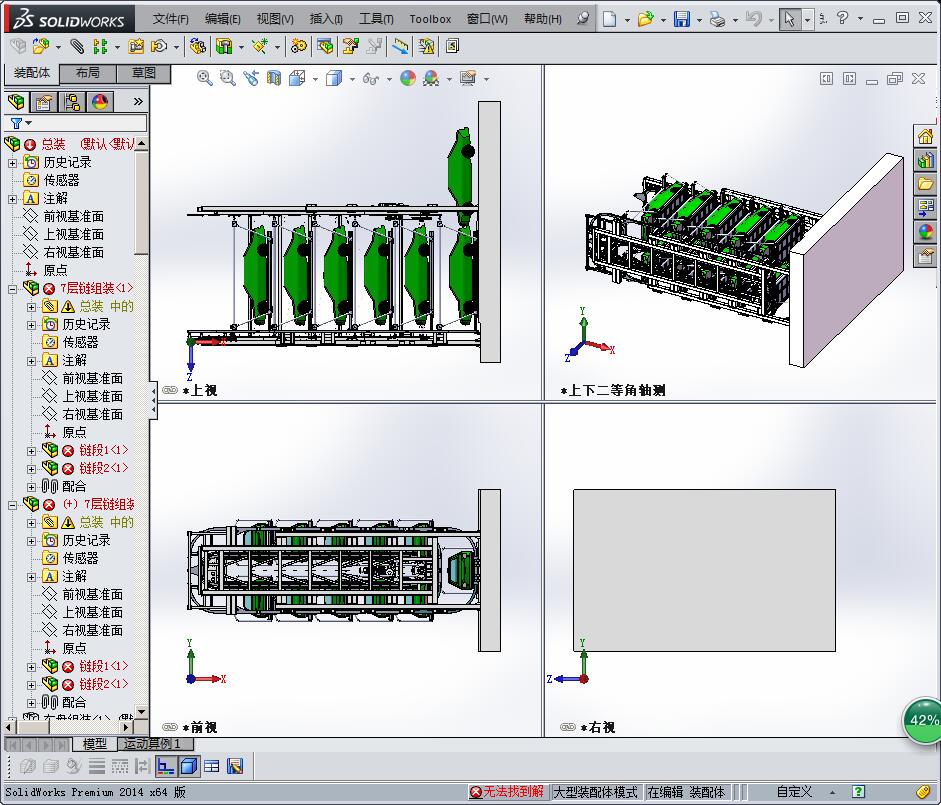This screenshot has height=805, width=941.
Task: Select the Zoom to Area tool
Action: click(228, 78)
